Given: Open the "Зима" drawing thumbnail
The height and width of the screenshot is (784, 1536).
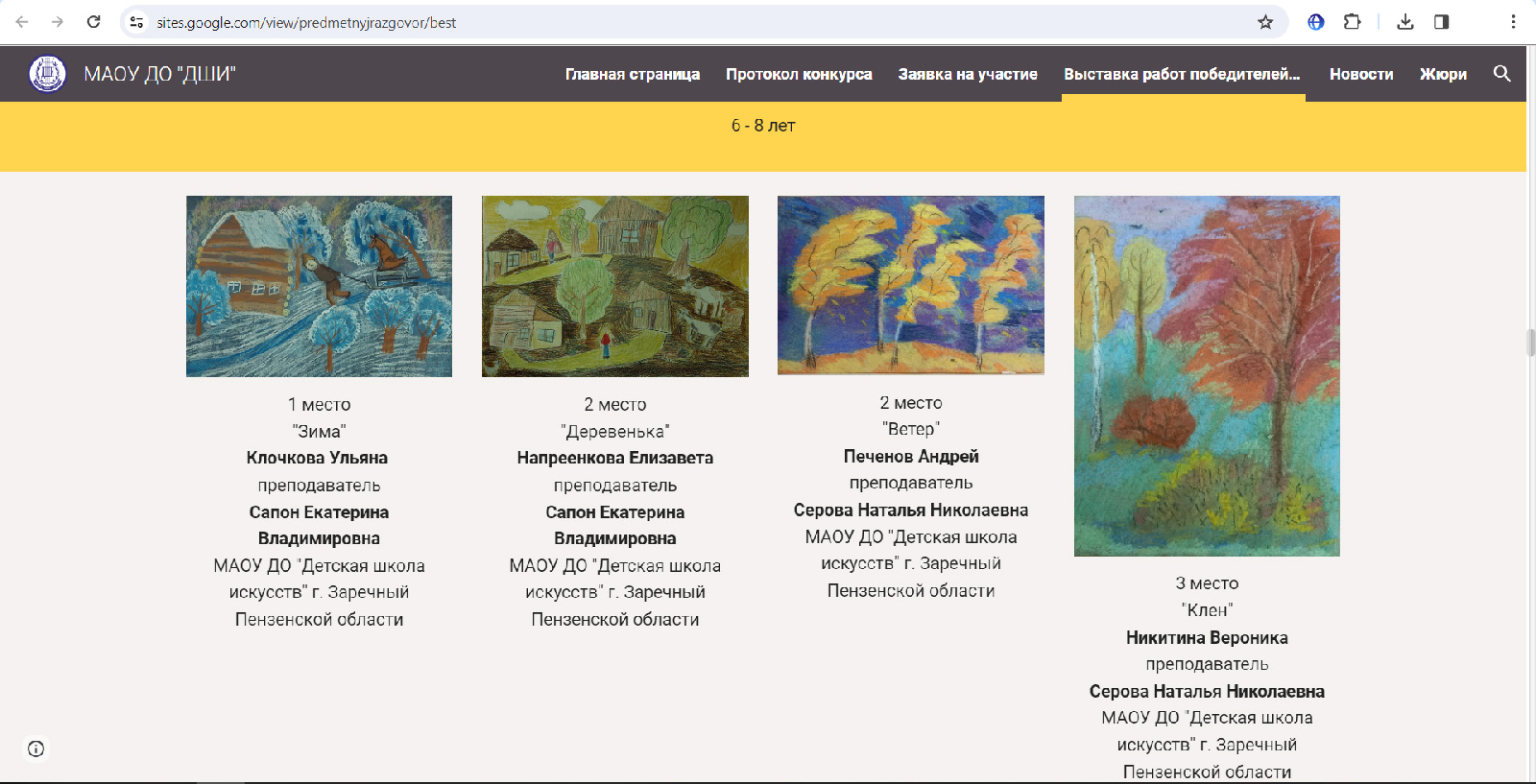Looking at the screenshot, I should pyautogui.click(x=319, y=286).
